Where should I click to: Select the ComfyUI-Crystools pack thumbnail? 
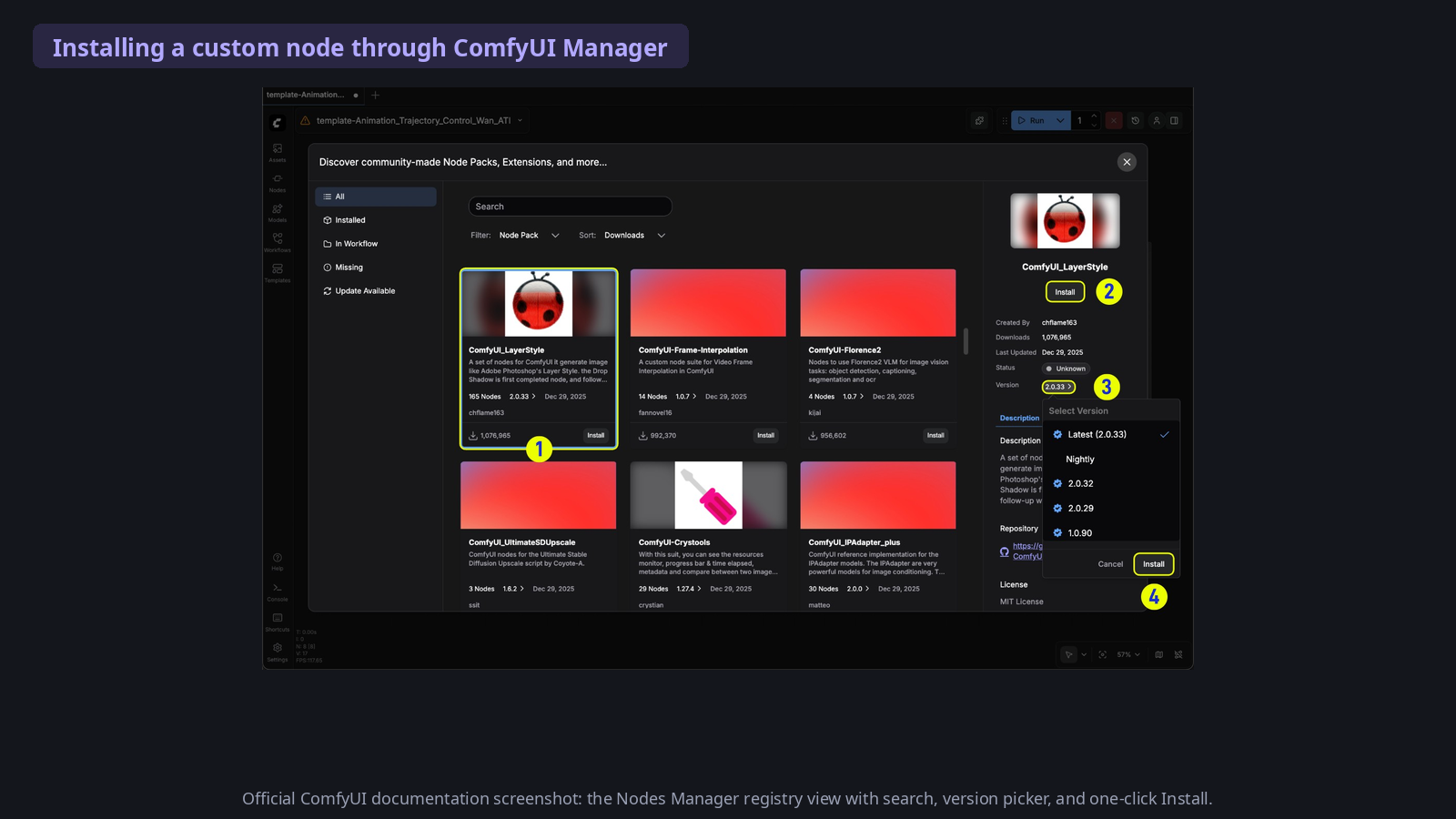pyautogui.click(x=709, y=495)
